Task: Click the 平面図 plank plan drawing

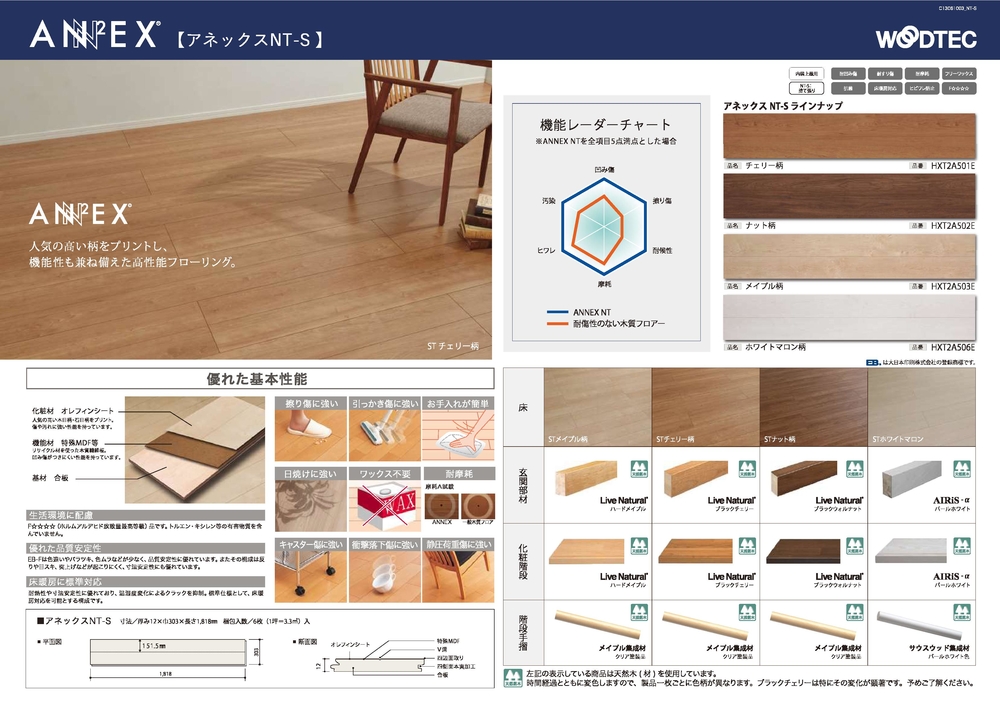Action: tap(168, 653)
